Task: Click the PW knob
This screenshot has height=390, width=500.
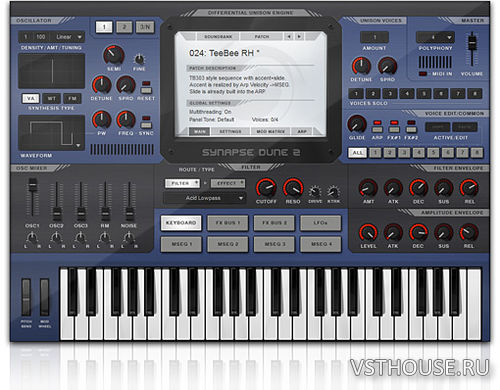Action: (101, 120)
